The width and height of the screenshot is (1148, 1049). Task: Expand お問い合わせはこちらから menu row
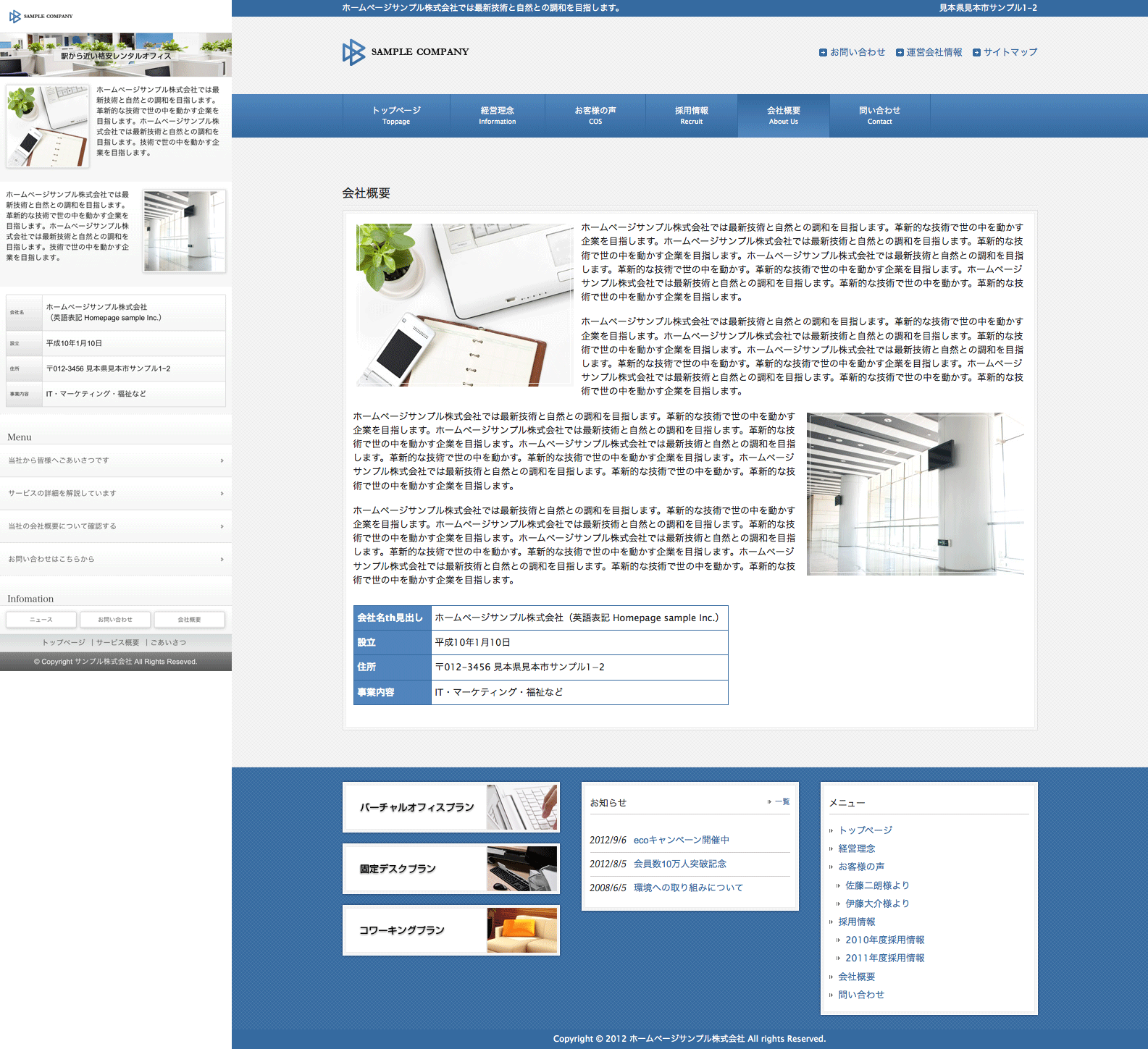[x=116, y=560]
